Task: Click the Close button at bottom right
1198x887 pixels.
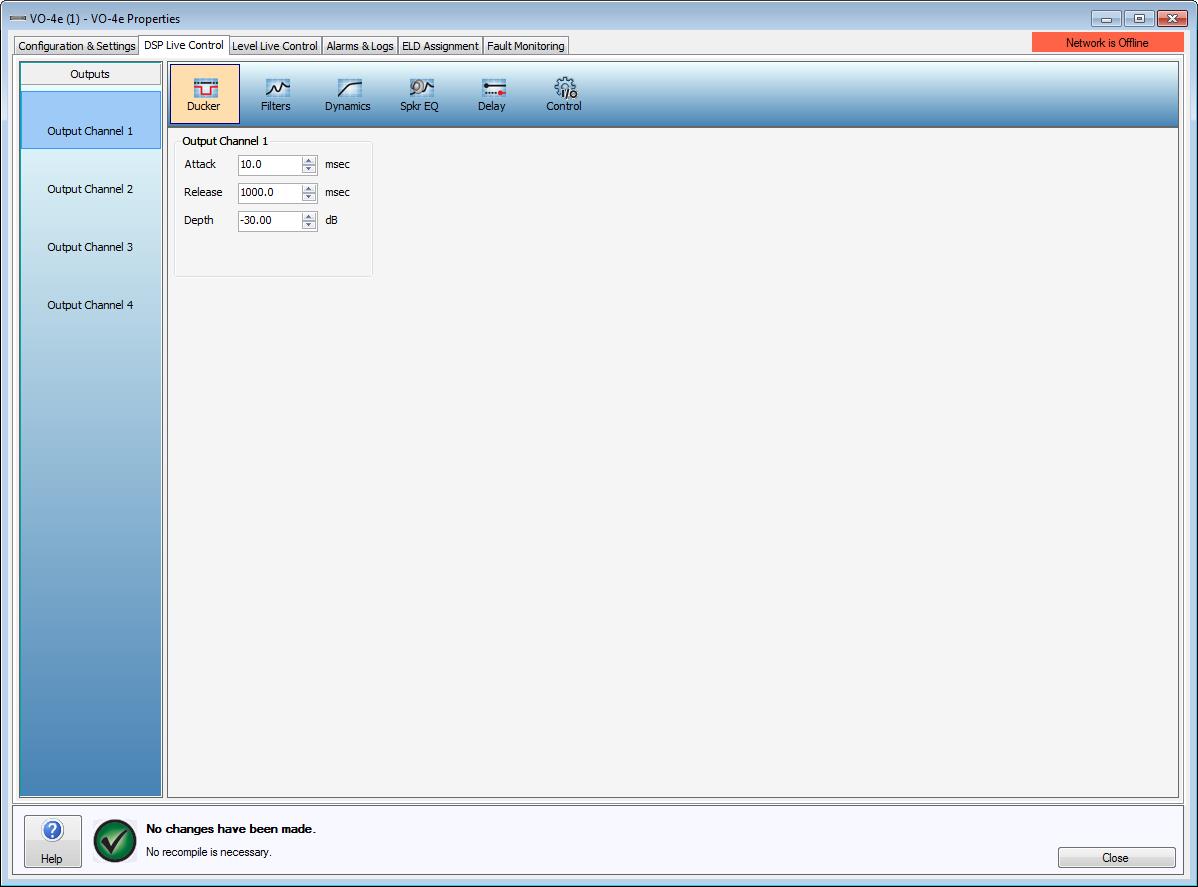Action: (x=1116, y=858)
